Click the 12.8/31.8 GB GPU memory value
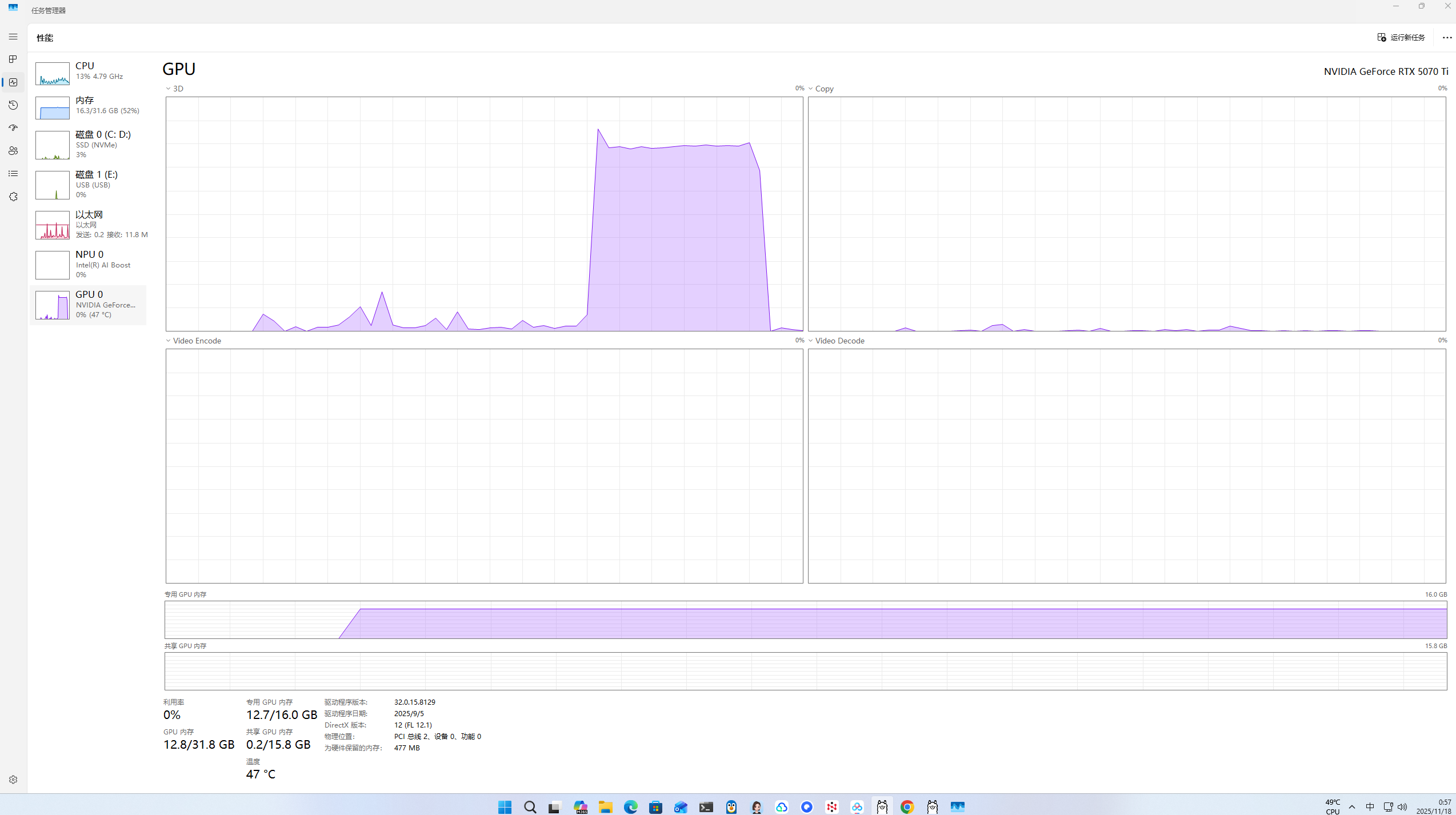The height and width of the screenshot is (815, 1456). [199, 745]
